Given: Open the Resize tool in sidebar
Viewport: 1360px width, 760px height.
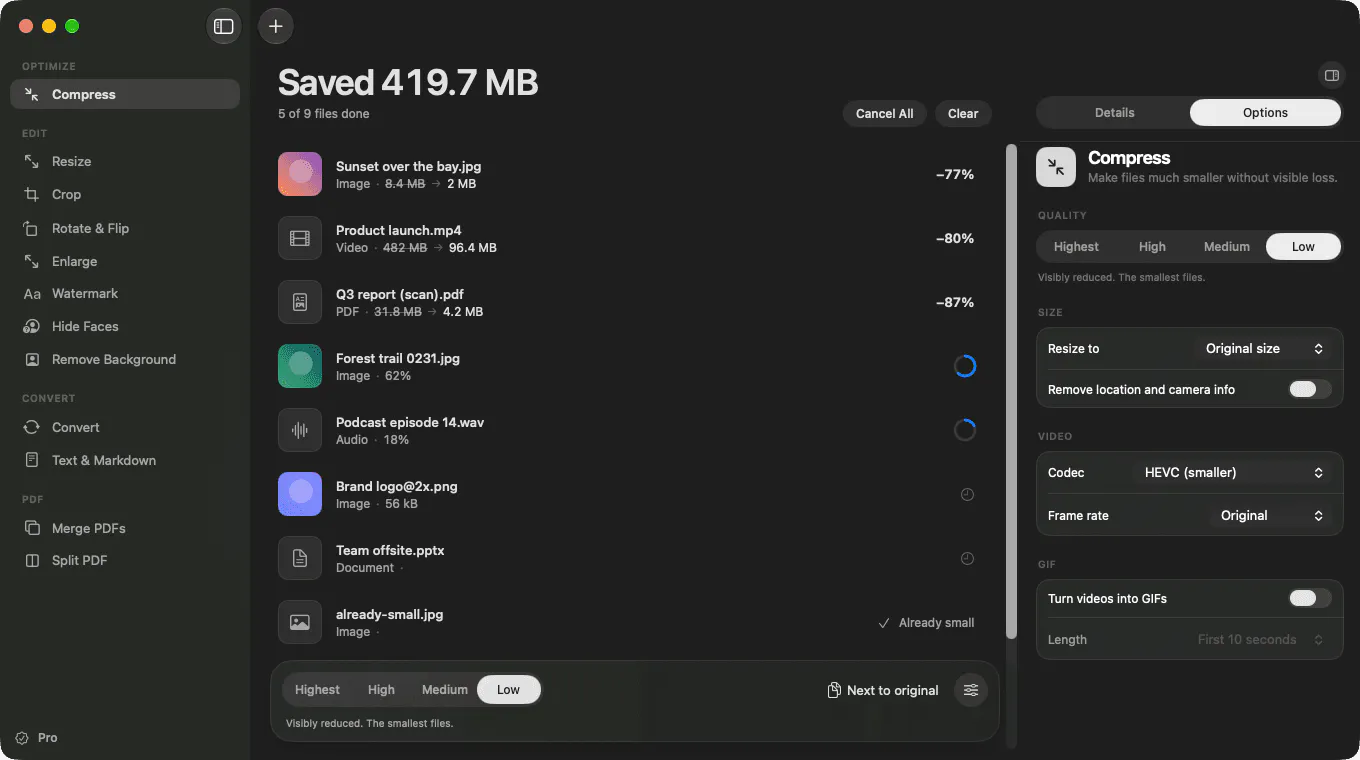Looking at the screenshot, I should point(125,161).
